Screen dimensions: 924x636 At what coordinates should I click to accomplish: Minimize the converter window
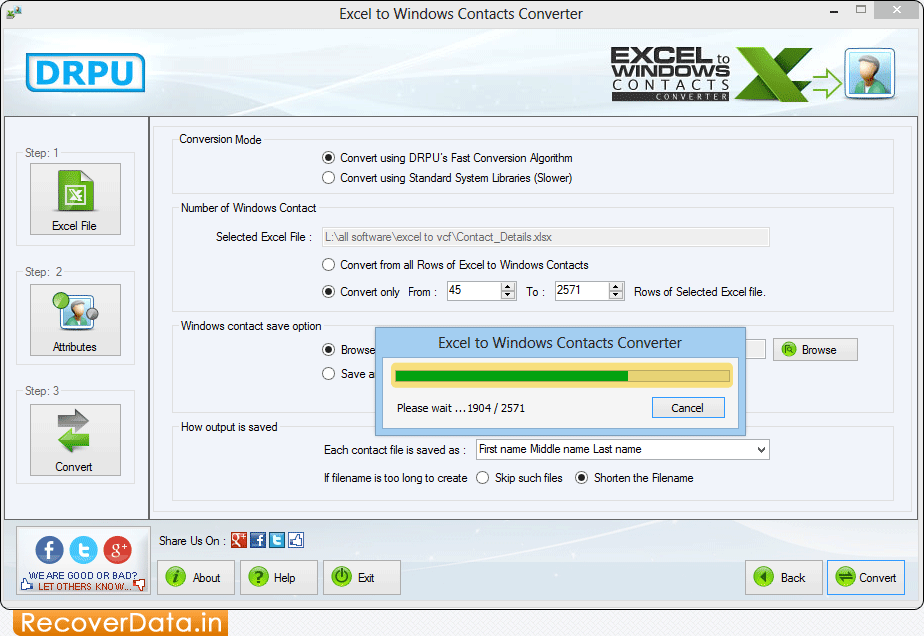point(834,11)
